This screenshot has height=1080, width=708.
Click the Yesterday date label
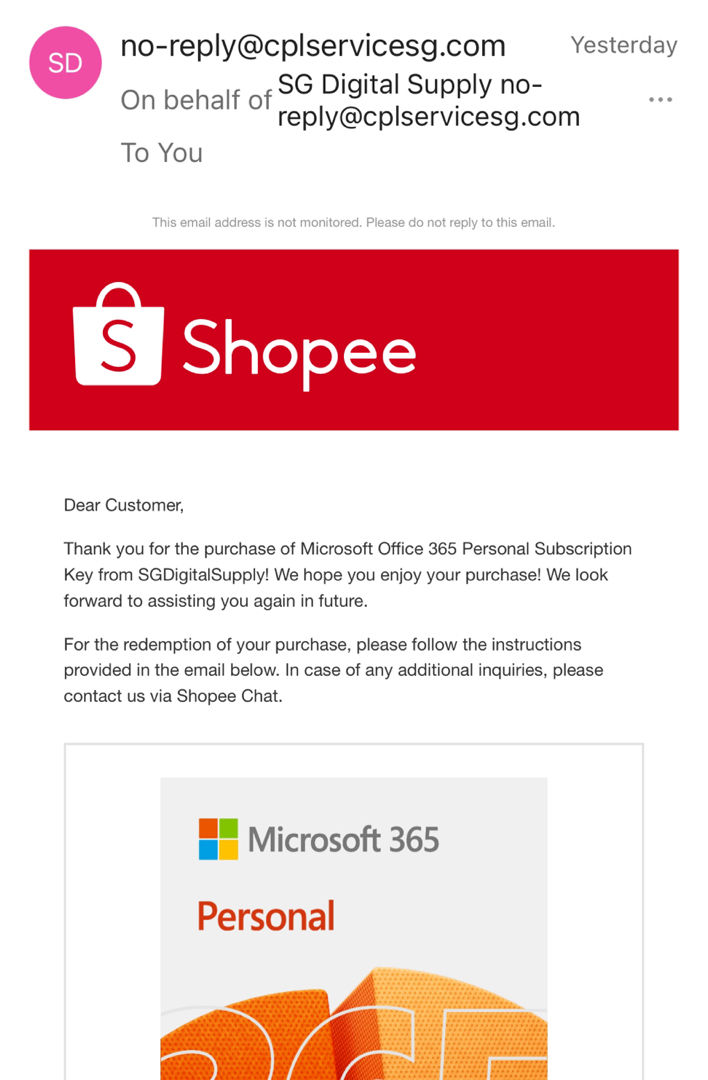click(624, 45)
